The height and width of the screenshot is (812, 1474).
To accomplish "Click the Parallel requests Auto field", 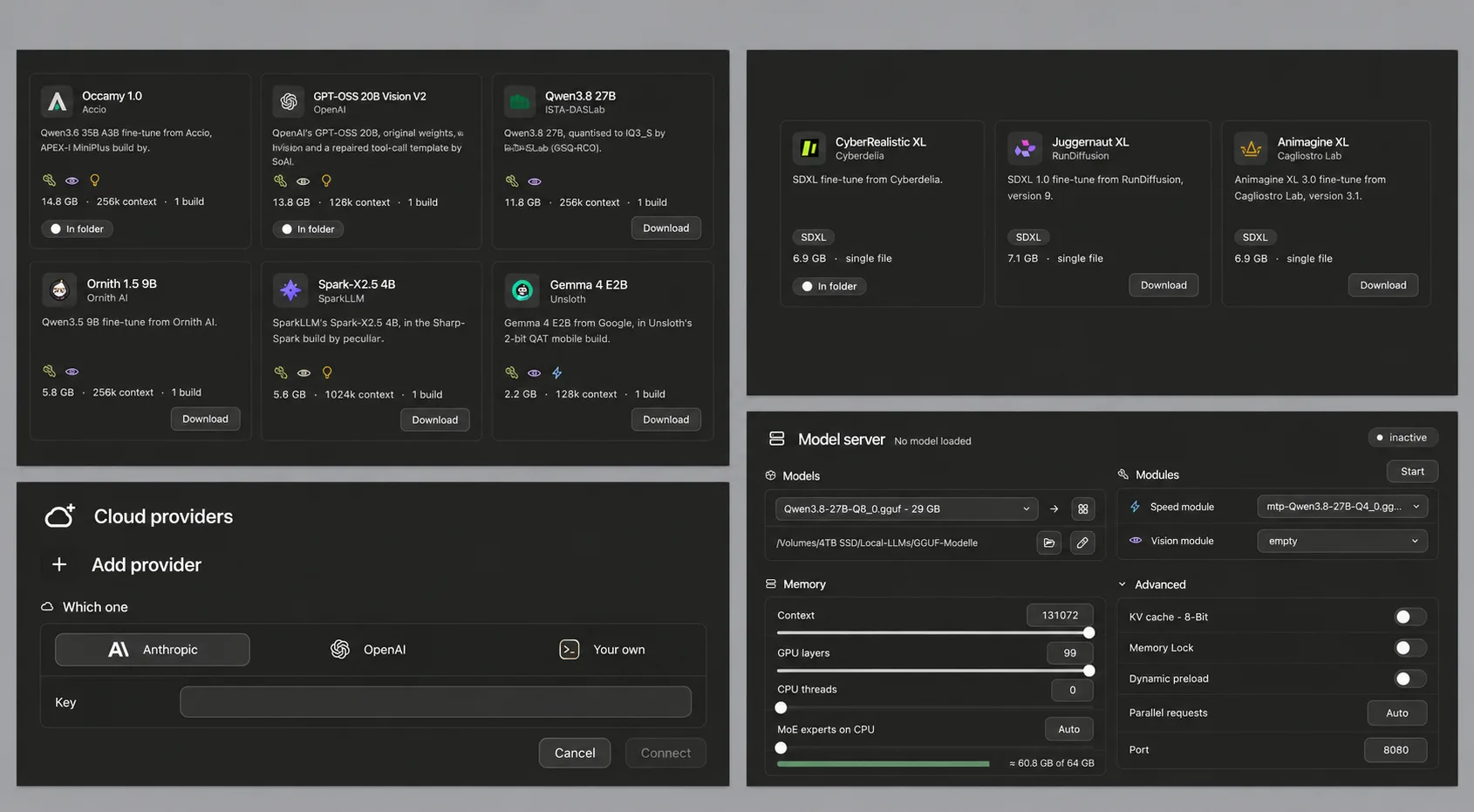I will click(x=1396, y=713).
